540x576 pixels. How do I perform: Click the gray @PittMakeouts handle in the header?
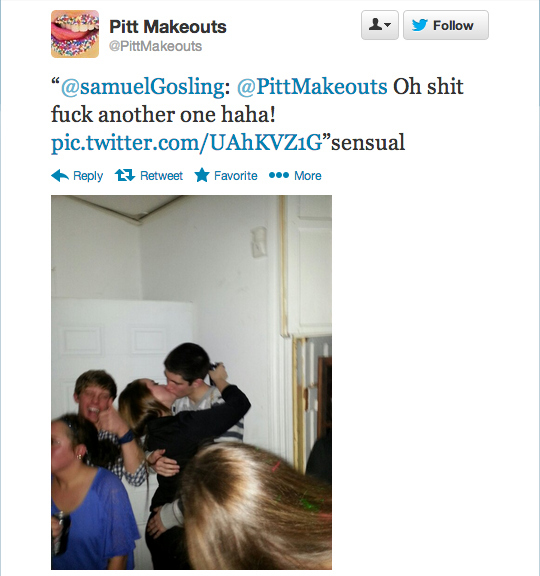pos(156,46)
